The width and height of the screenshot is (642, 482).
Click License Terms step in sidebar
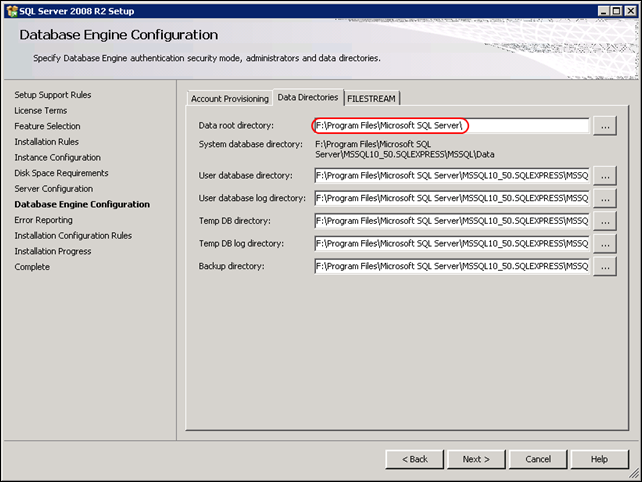pos(41,111)
